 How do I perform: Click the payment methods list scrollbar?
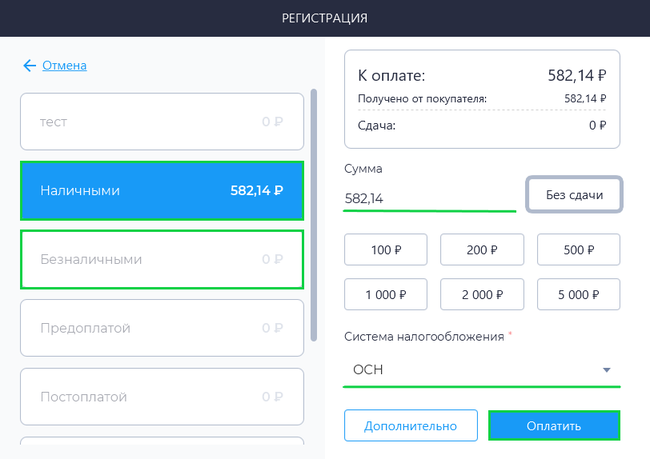click(314, 215)
